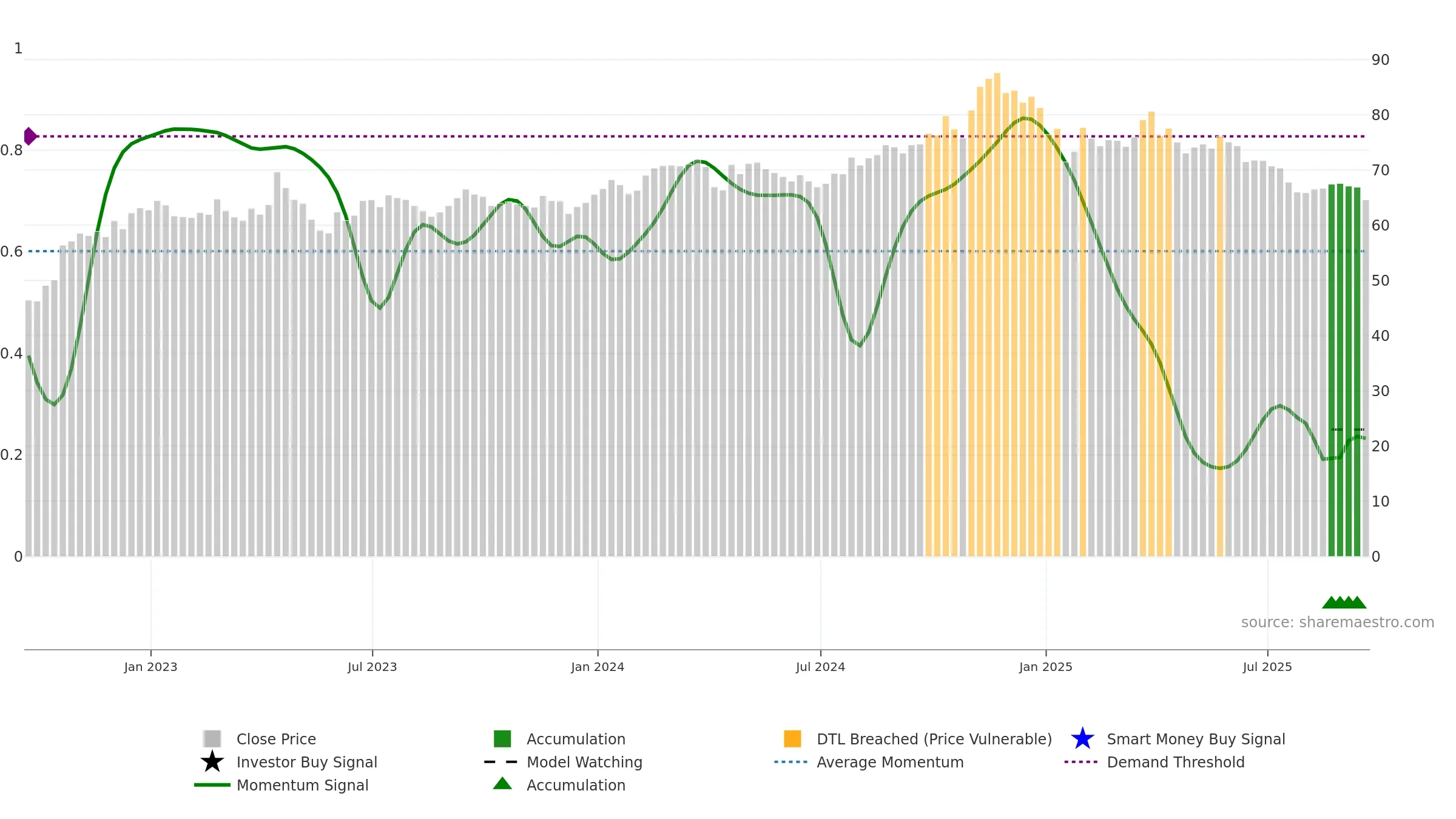This screenshot has height=819, width=1456.
Task: Click the Model Watching dashed line icon
Action: [501, 761]
